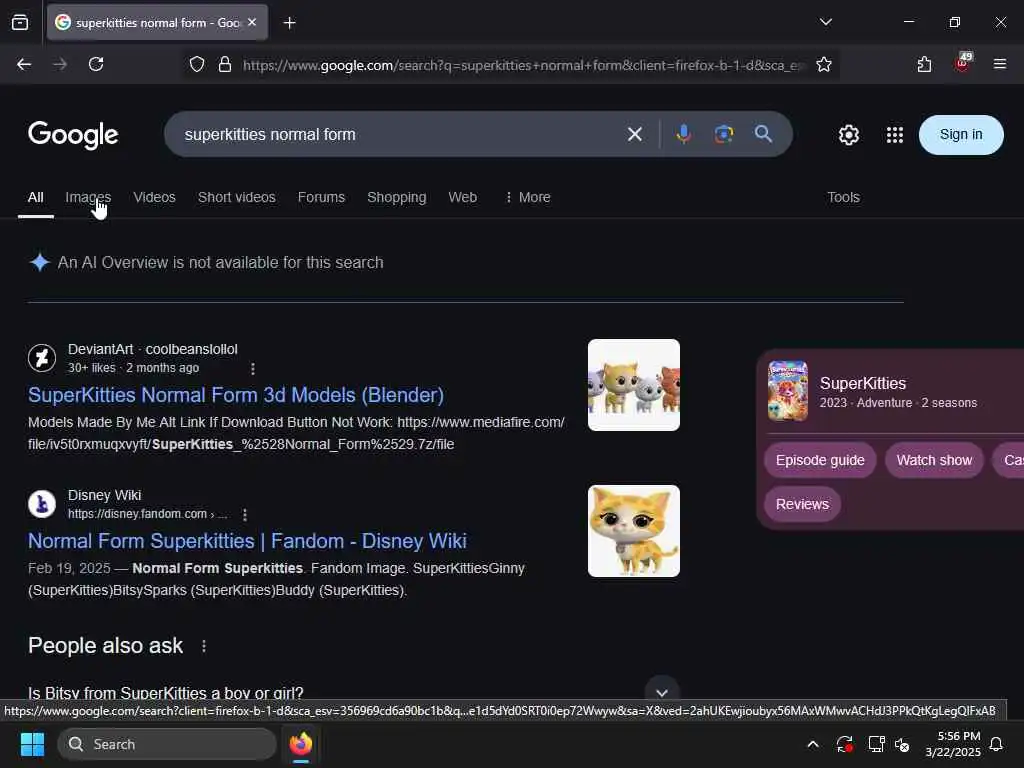Select the All results tab

(36, 197)
